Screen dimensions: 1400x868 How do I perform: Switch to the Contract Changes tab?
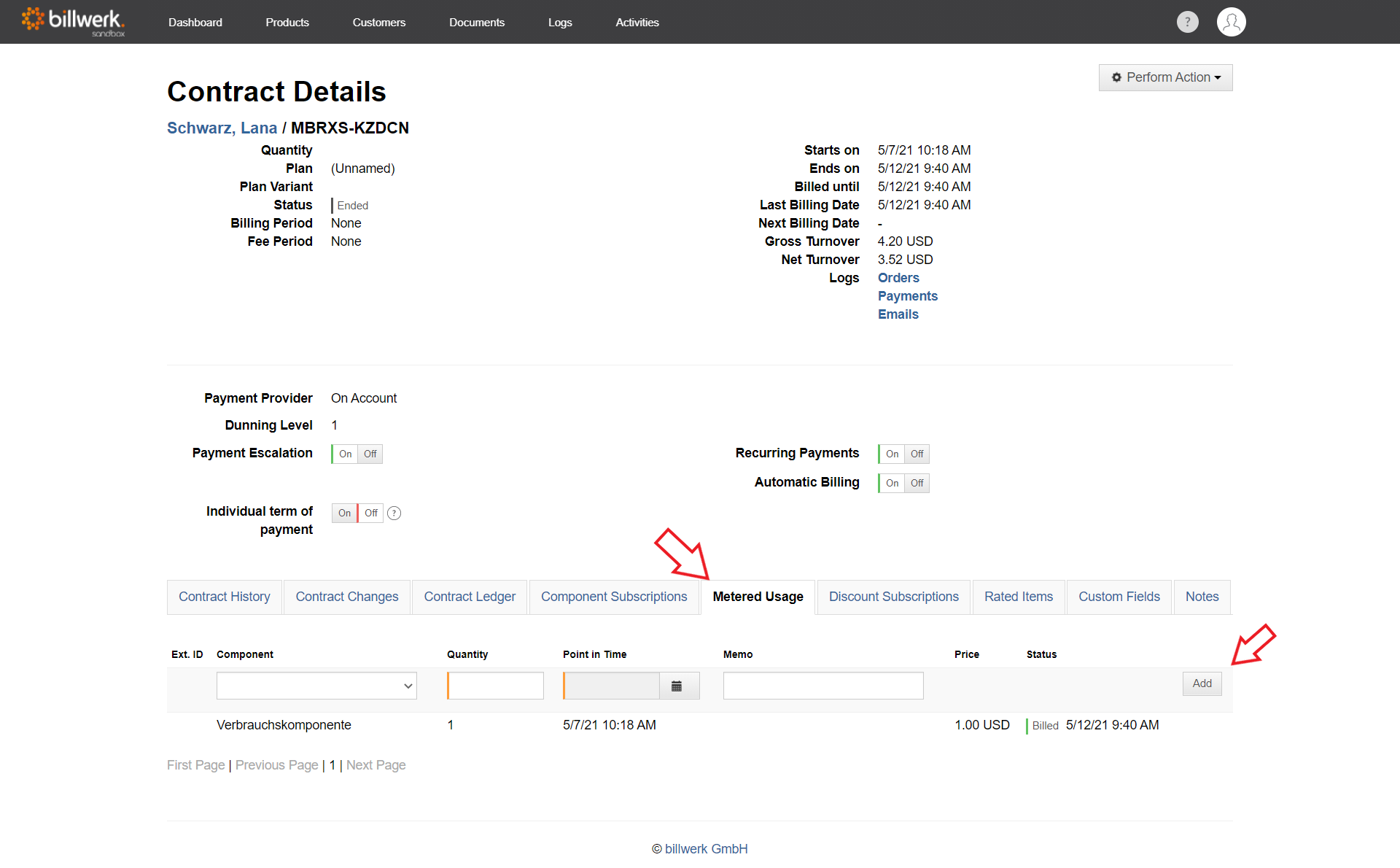(347, 597)
